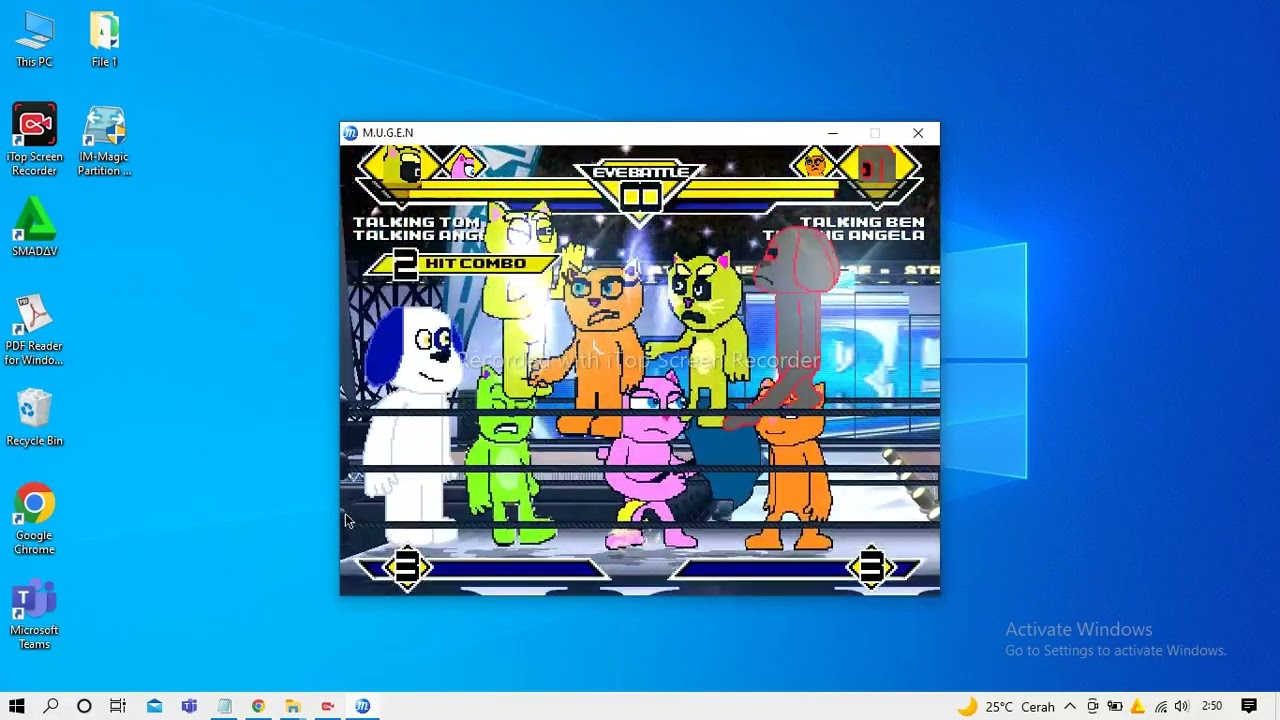Open PDF Reader for Windows shortcut
The image size is (1280, 720).
click(x=34, y=330)
